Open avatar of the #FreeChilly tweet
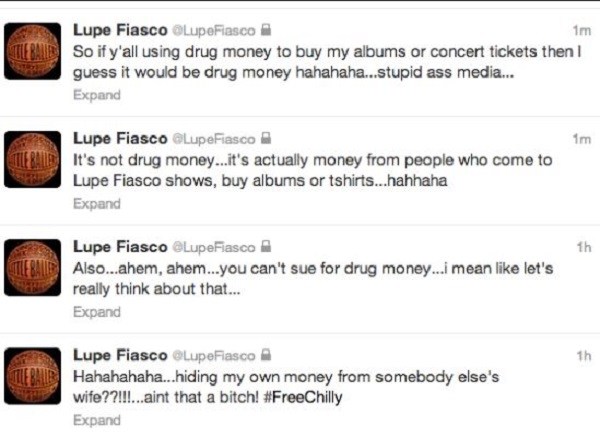This screenshot has width=600, height=438. (33, 376)
